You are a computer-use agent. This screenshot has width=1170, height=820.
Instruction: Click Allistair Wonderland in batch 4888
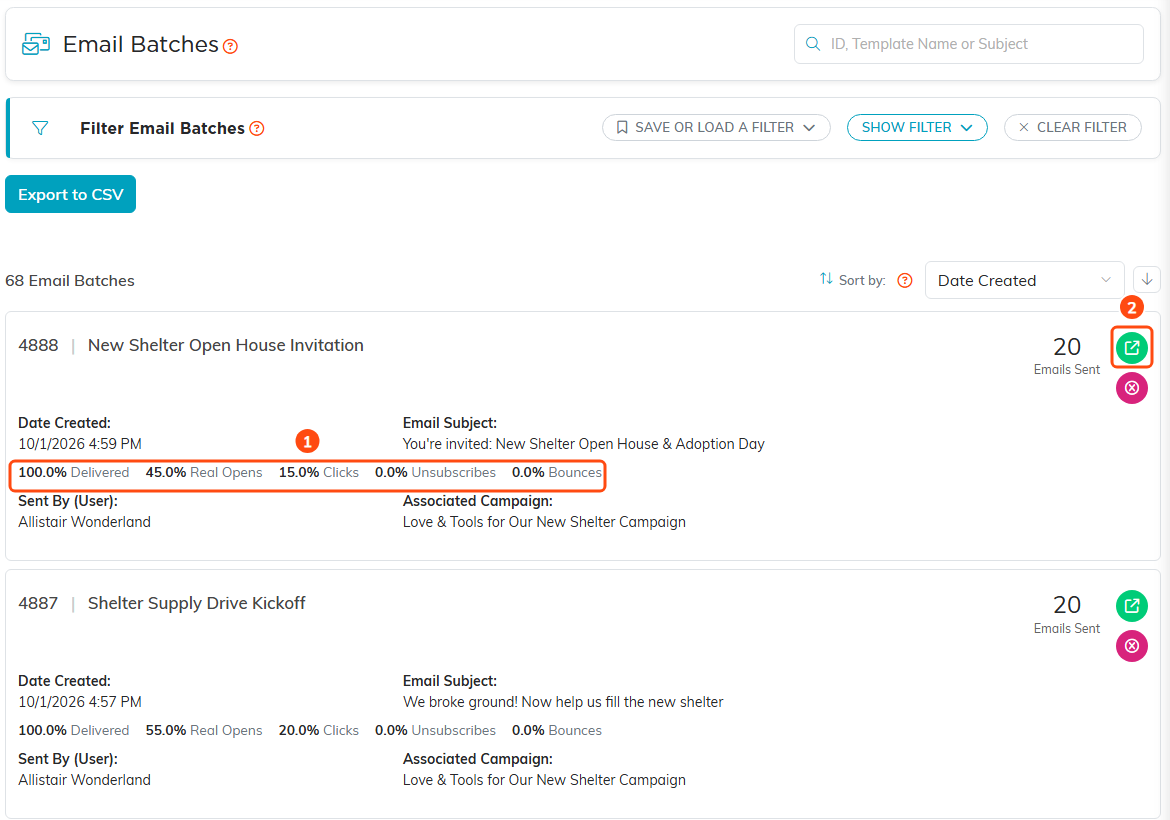click(x=84, y=522)
